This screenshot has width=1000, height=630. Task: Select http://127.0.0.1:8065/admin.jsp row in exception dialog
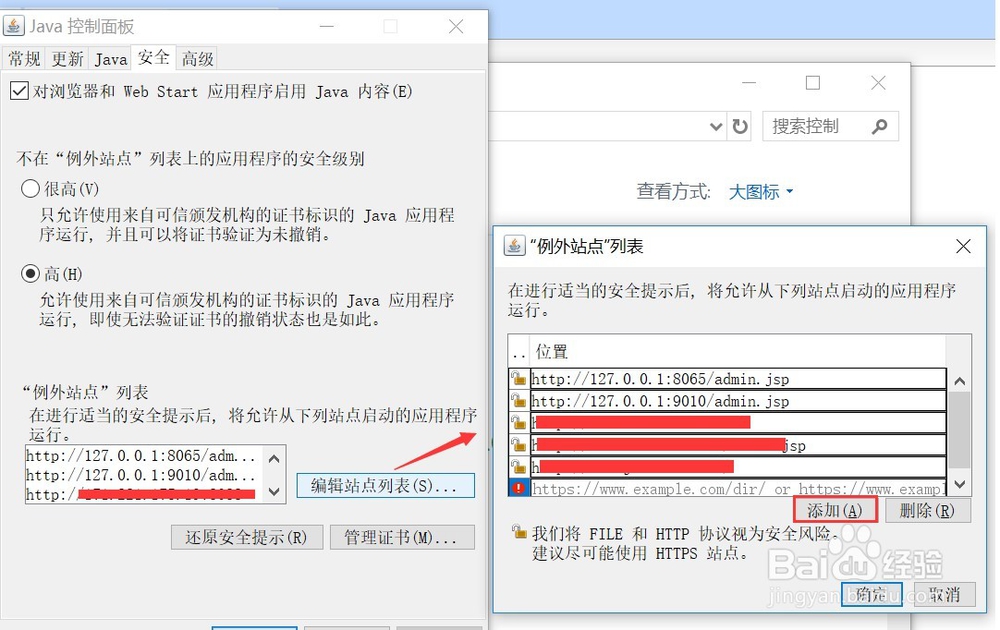738,379
